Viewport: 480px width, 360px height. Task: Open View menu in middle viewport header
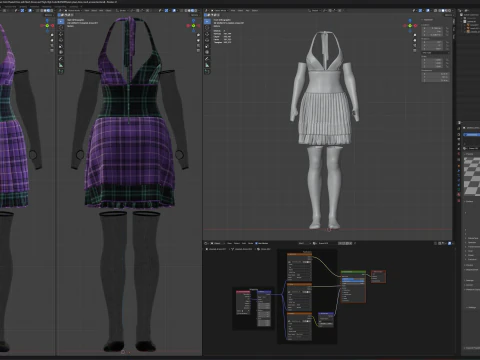click(87, 11)
